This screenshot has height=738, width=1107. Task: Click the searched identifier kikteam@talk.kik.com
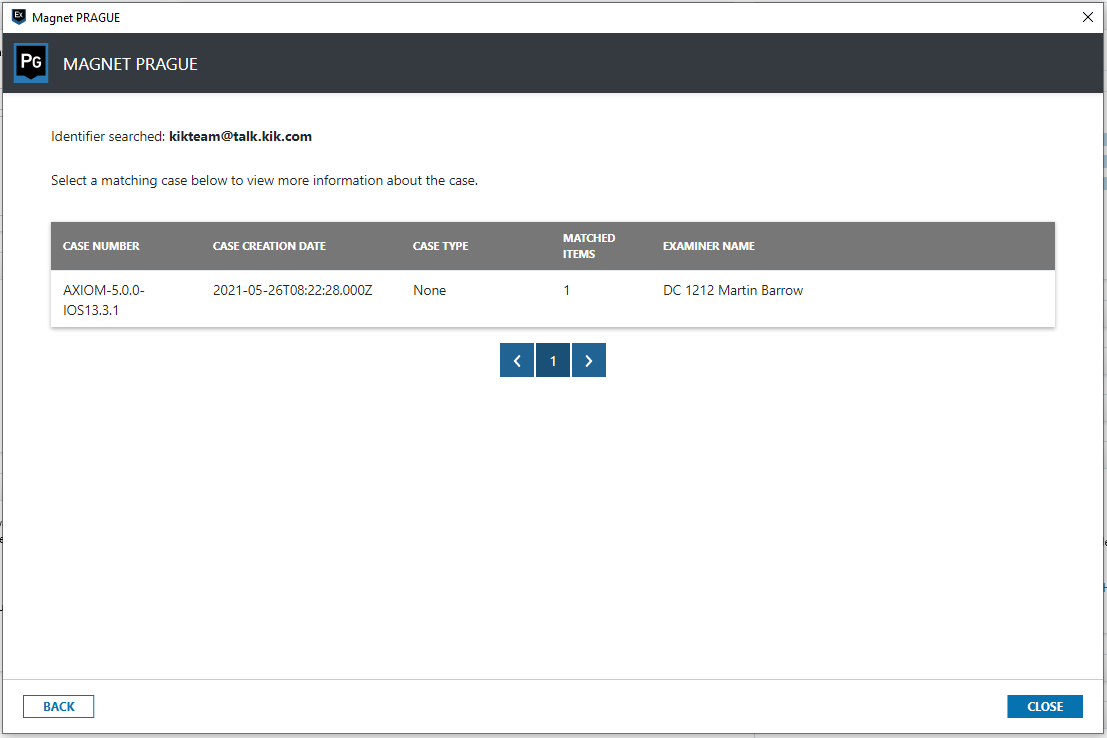pos(240,137)
